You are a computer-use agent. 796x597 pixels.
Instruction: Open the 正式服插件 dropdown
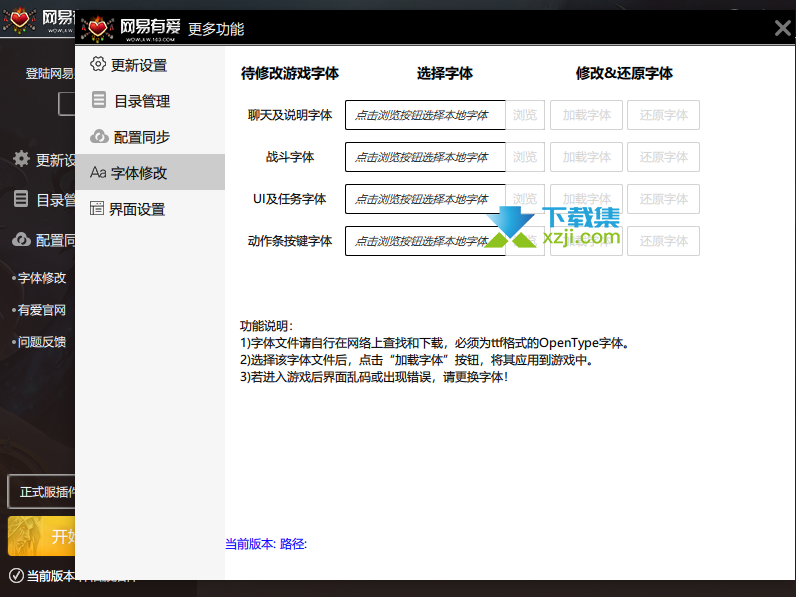pos(40,492)
